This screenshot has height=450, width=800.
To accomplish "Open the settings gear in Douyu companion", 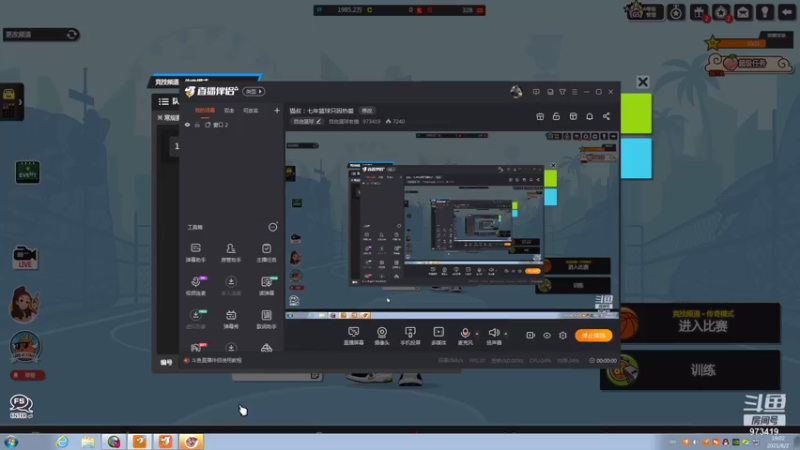I will [x=563, y=335].
